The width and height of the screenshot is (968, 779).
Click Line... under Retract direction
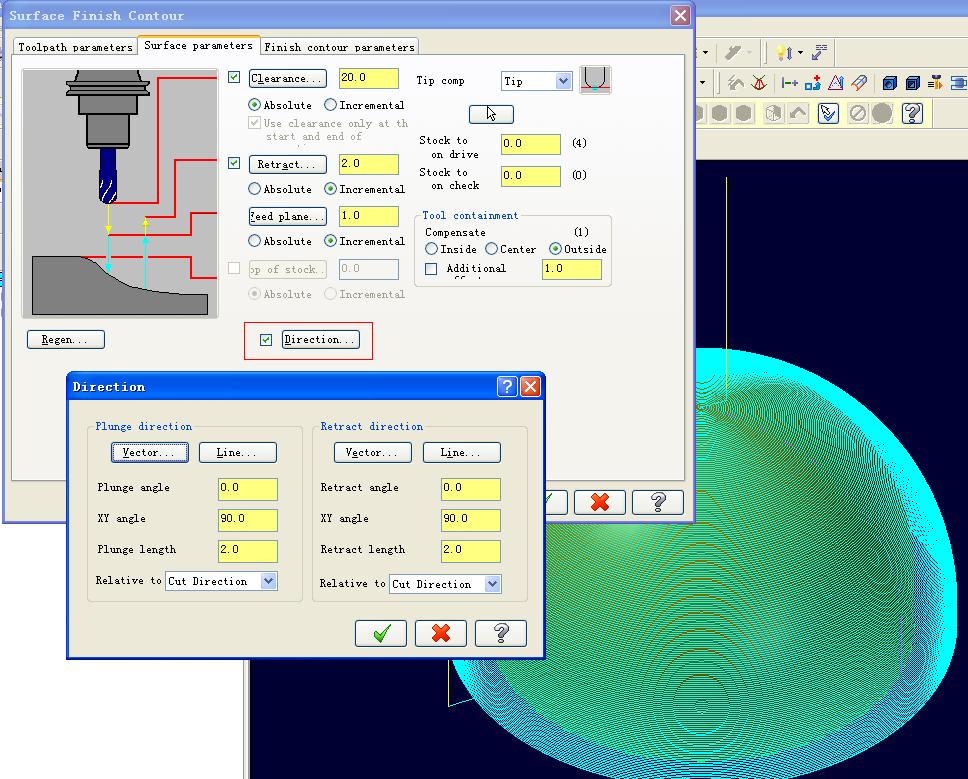pos(461,452)
